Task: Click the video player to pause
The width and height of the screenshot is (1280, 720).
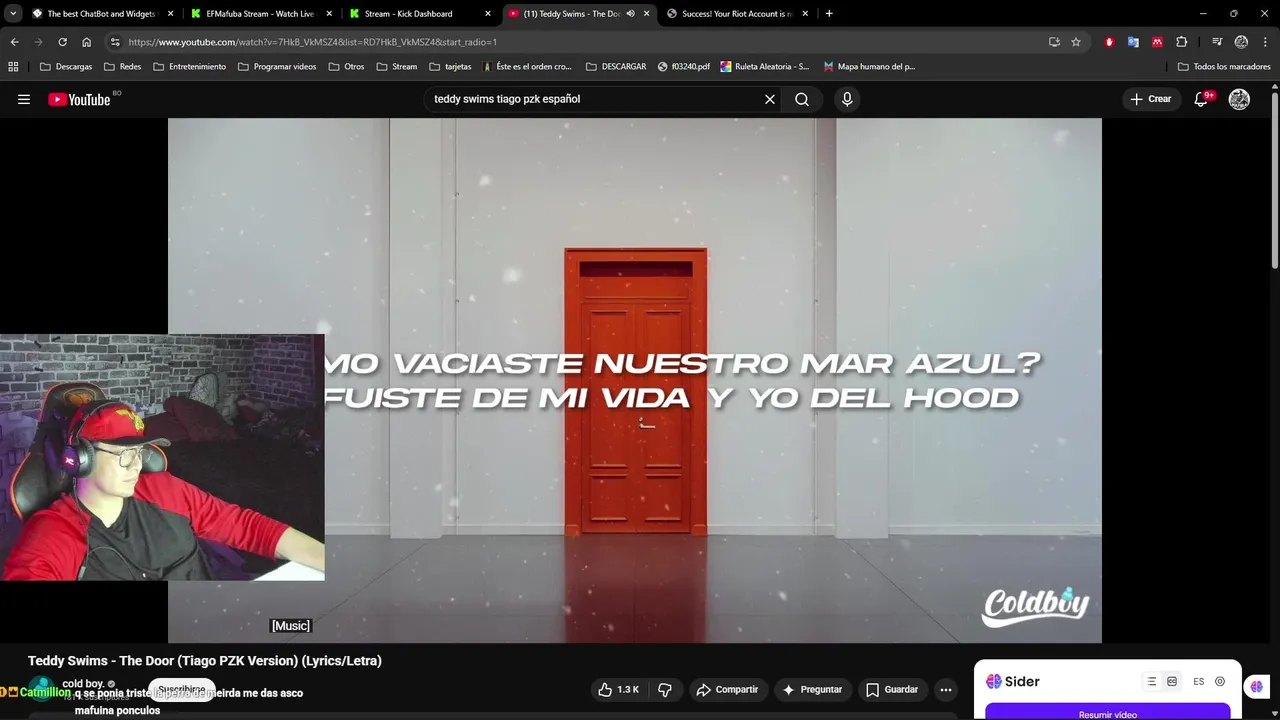Action: (635, 380)
